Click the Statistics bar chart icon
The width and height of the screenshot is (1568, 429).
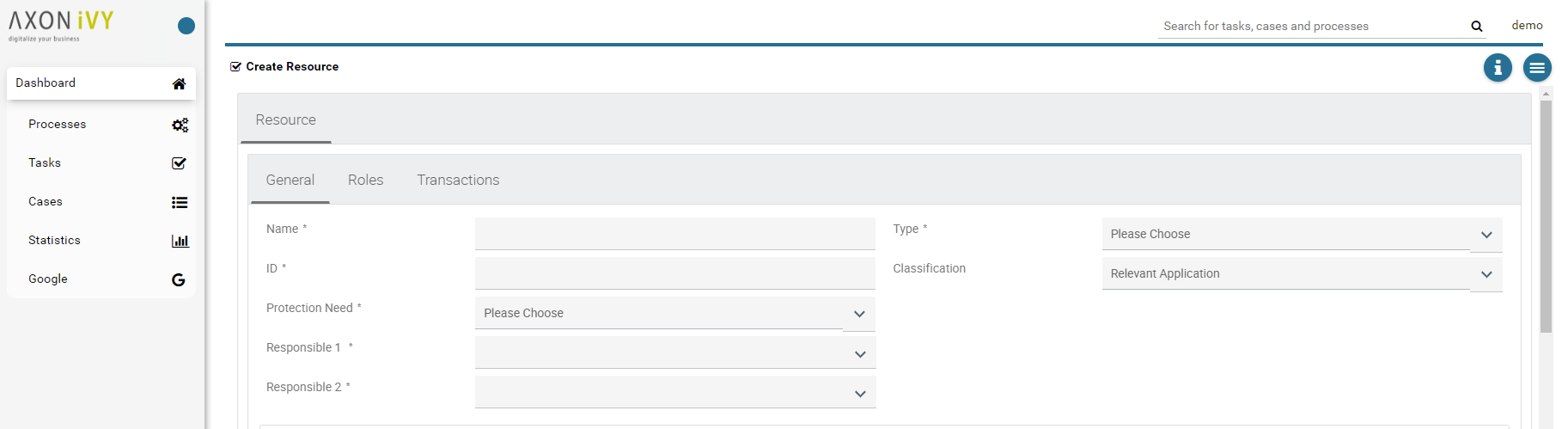pyautogui.click(x=180, y=241)
